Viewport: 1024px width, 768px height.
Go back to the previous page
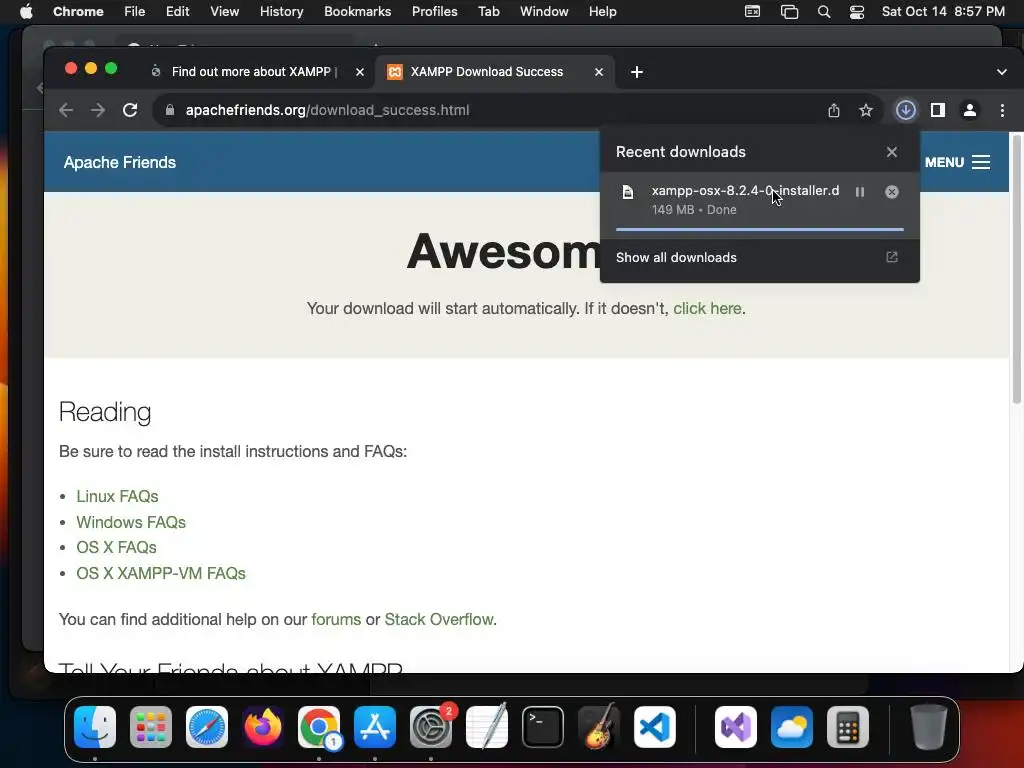pyautogui.click(x=66, y=110)
